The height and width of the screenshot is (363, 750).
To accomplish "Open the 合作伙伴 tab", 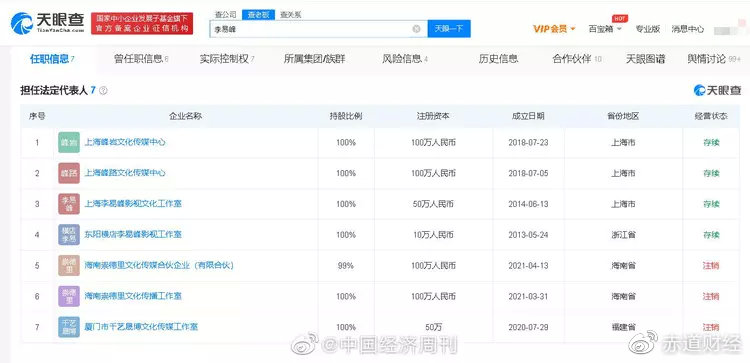I will click(577, 59).
